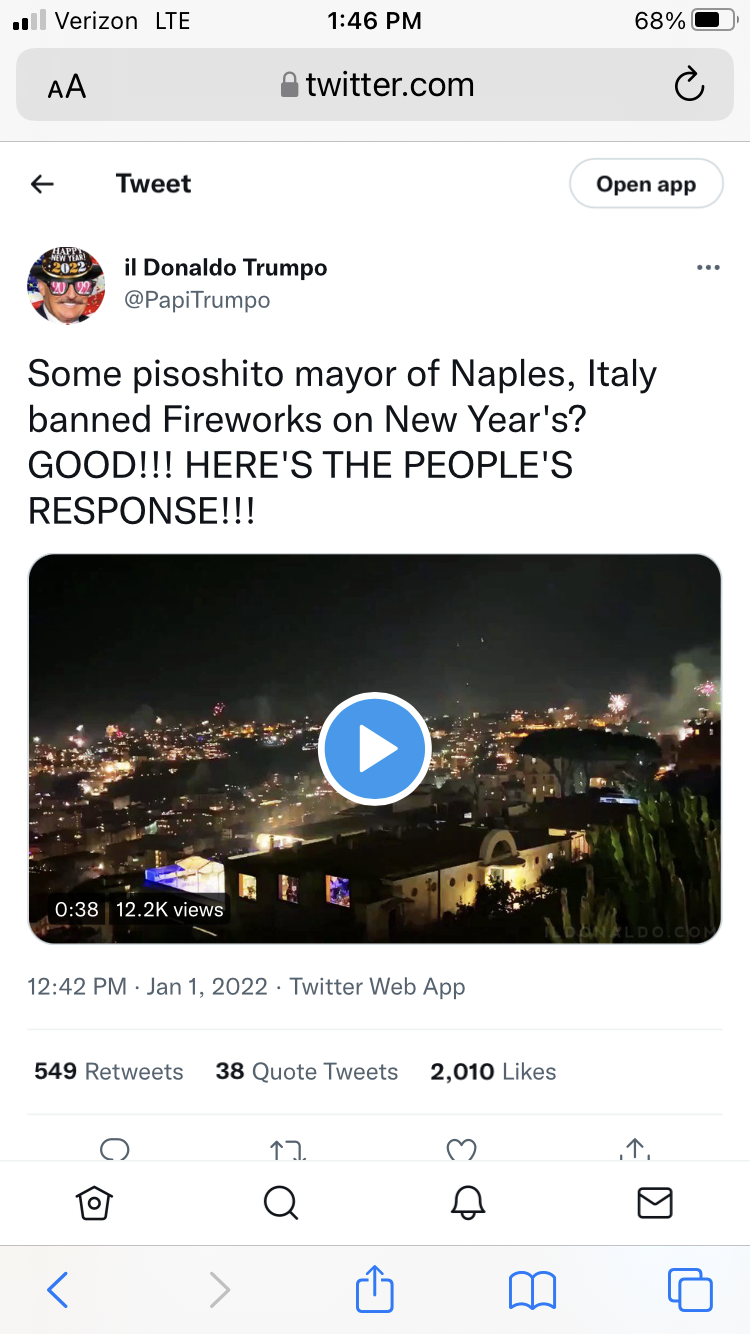The image size is (750, 1334).
Task: Tap the Safari share icon
Action: pyautogui.click(x=375, y=1288)
